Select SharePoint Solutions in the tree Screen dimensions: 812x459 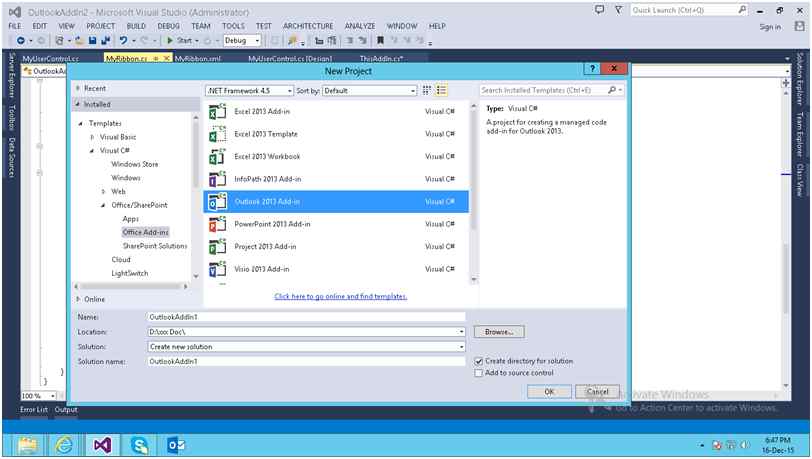(x=155, y=246)
